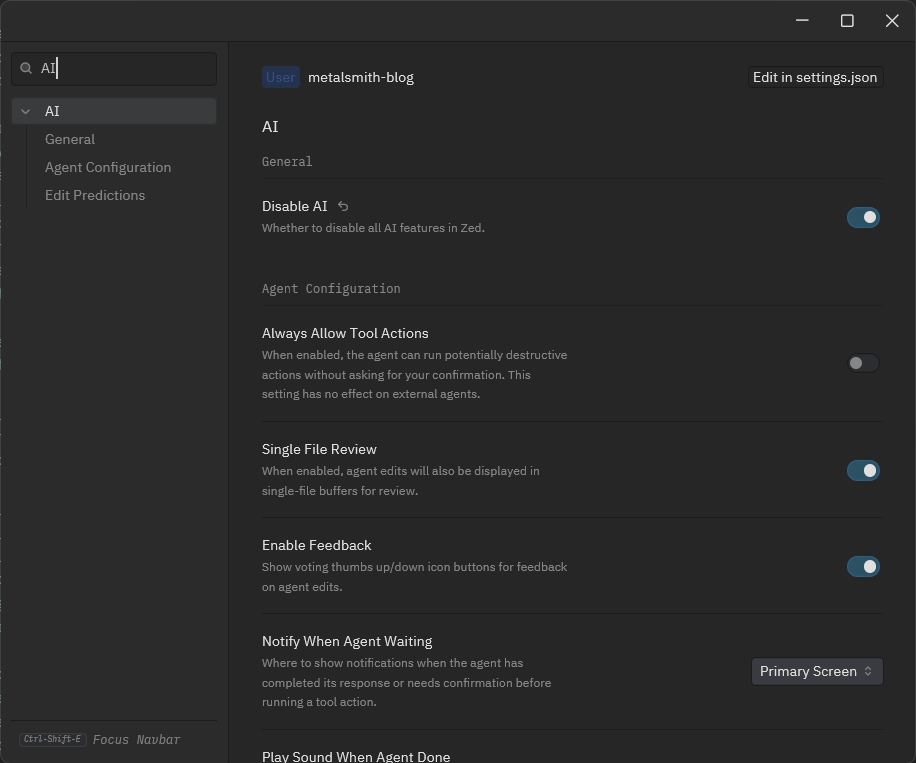Image resolution: width=916 pixels, height=763 pixels.
Task: Disable the Enable Feedback switch
Action: point(862,566)
